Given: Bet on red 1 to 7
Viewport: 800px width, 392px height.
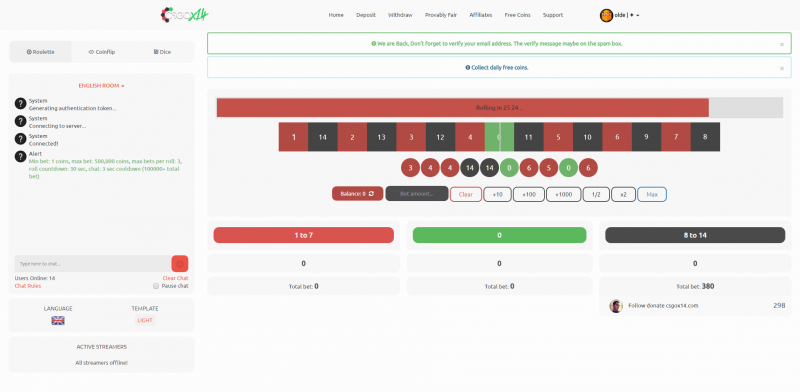Looking at the screenshot, I should click(x=304, y=235).
